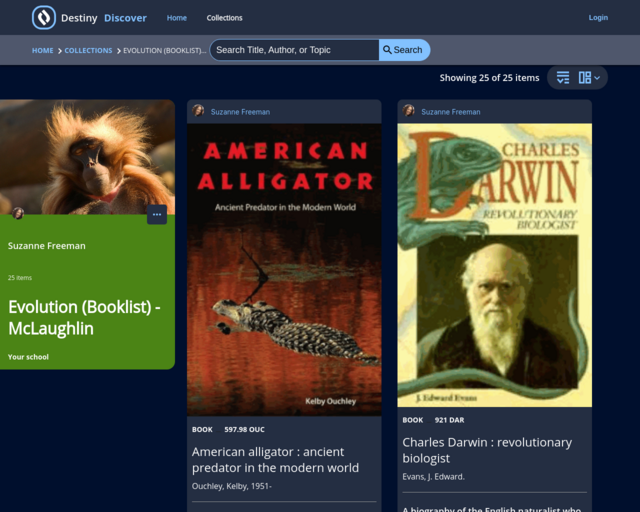640x512 pixels.
Task: Open American alligator : ancient predator title link
Action: pyautogui.click(x=276, y=460)
